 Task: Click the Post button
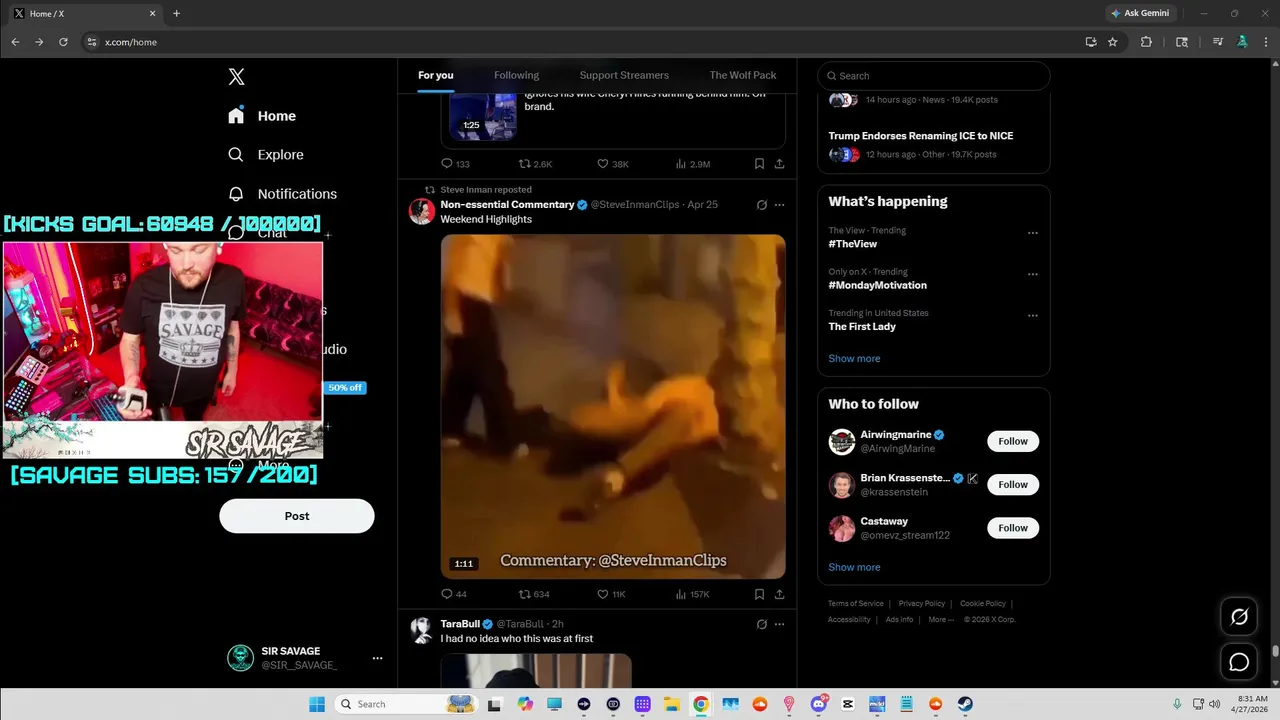[x=297, y=516]
